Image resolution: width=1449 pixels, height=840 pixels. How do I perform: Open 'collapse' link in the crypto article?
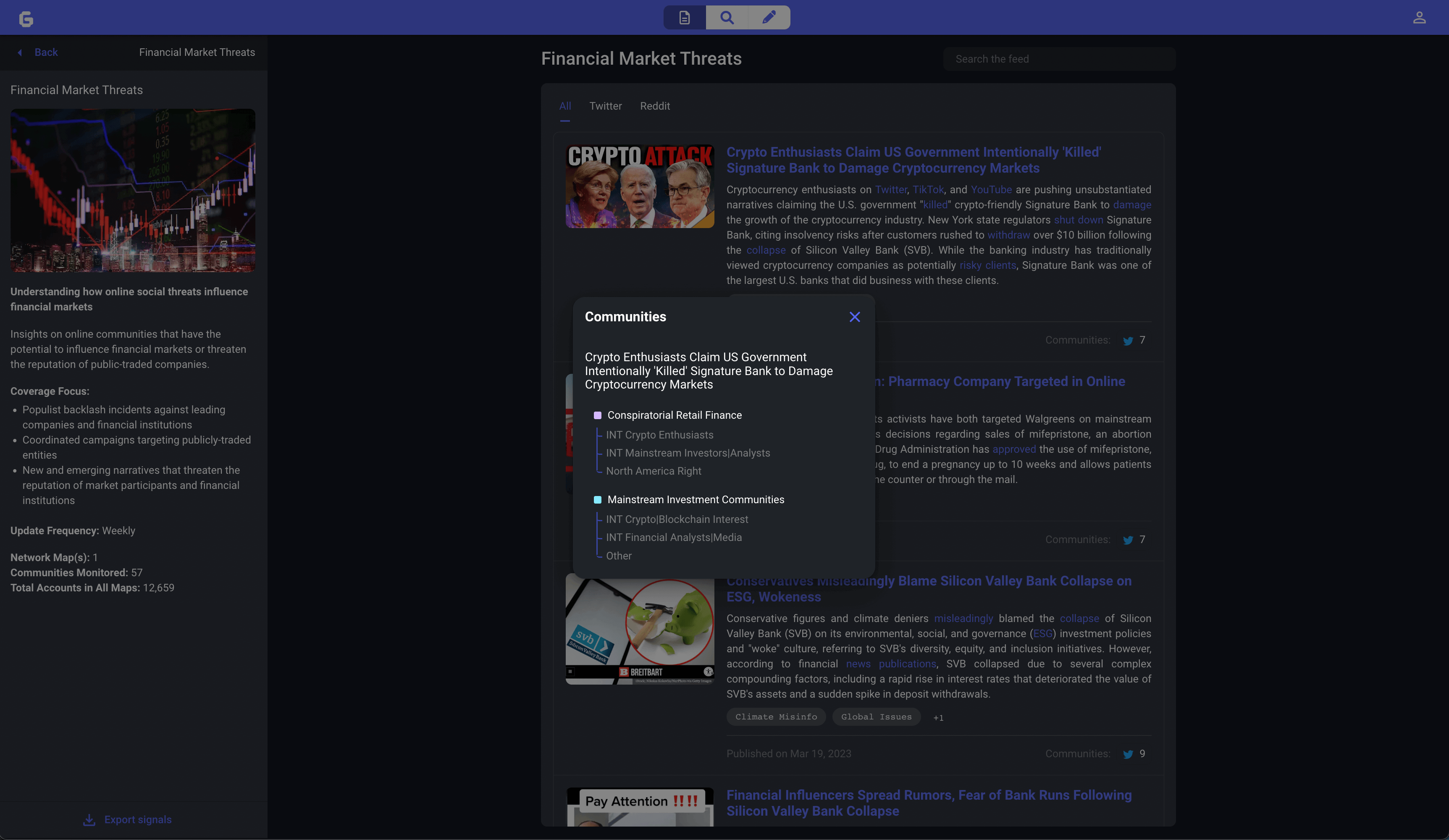tap(765, 251)
